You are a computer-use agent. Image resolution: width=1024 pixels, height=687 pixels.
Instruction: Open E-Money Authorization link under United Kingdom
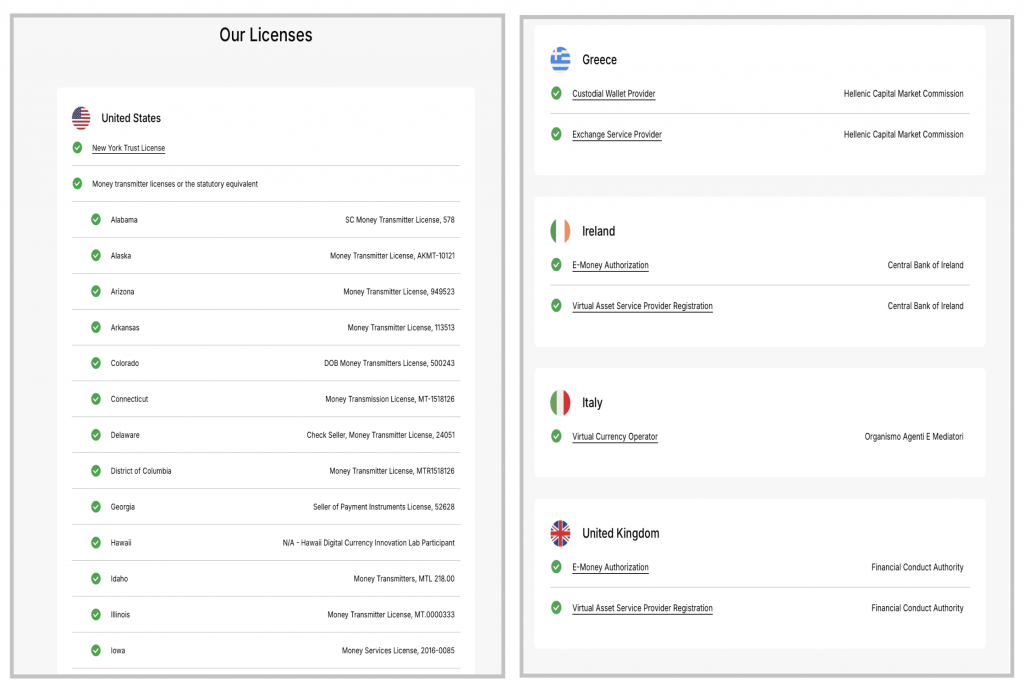(x=611, y=567)
